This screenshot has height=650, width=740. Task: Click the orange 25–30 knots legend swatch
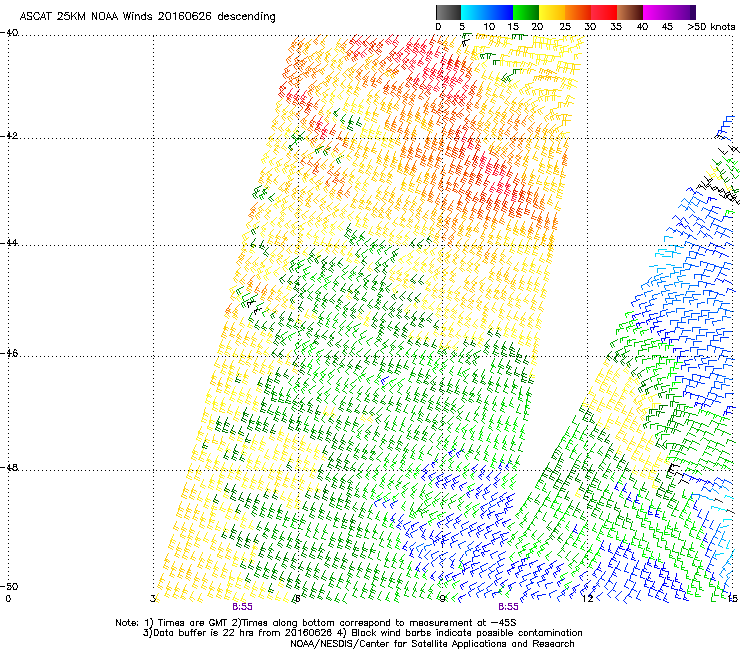tap(578, 12)
